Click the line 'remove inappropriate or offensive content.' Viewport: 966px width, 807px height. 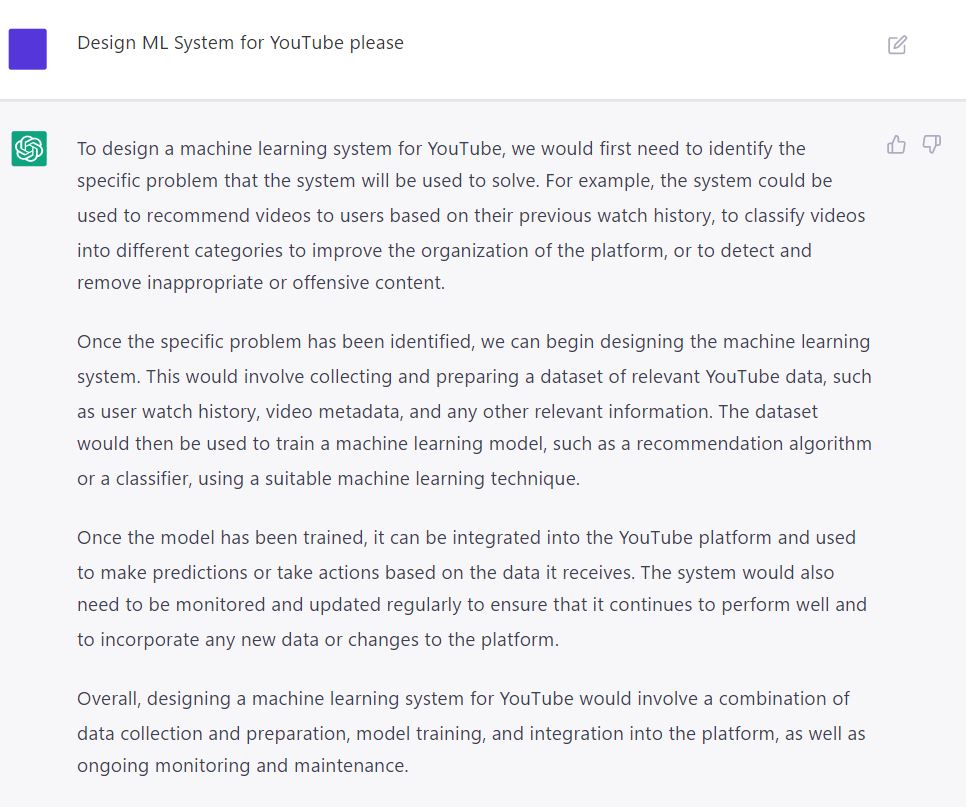(261, 283)
